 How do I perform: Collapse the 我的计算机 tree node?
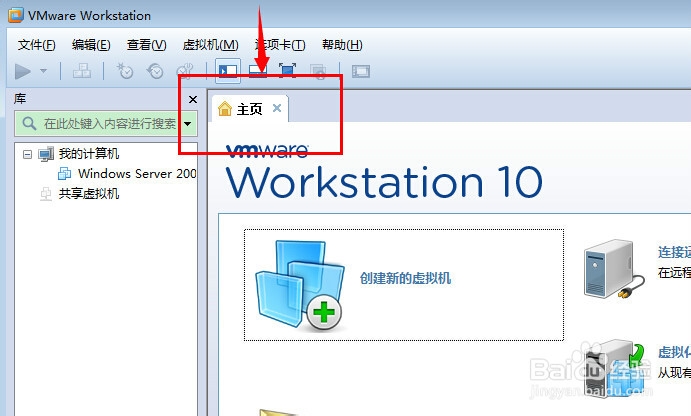27,154
